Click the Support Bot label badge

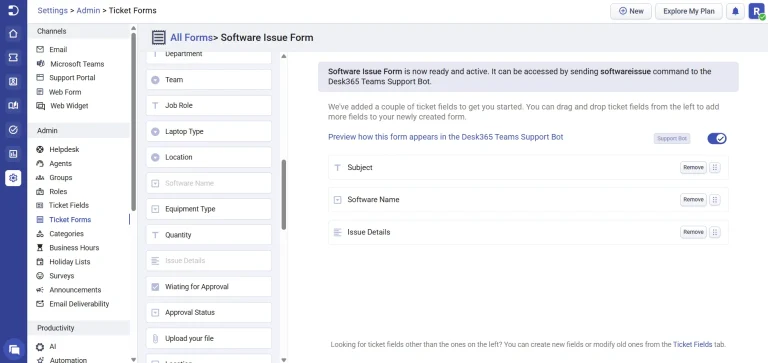pos(672,139)
